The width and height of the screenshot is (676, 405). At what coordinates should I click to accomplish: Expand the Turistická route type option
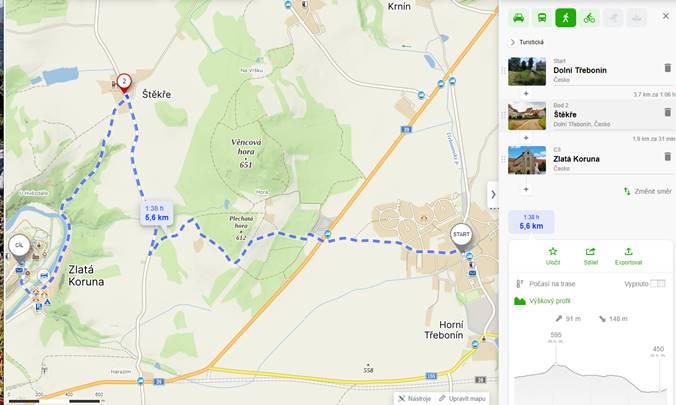coord(526,42)
